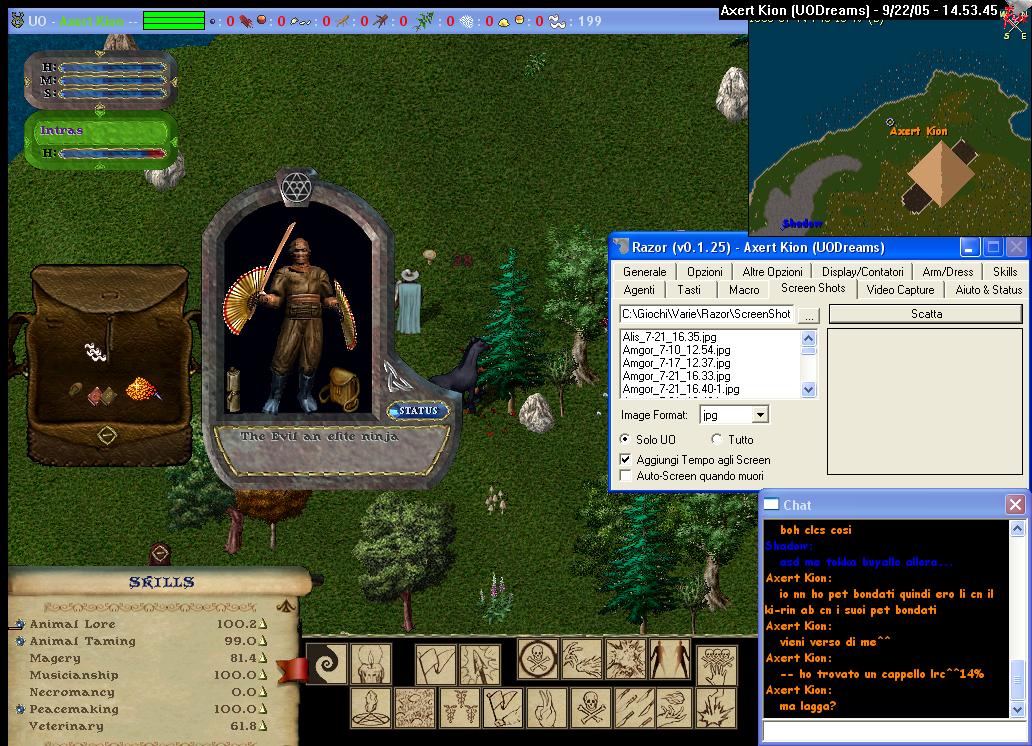This screenshot has height=746, width=1032.
Task: Click the browse folder ellipsis button
Action: click(x=809, y=315)
